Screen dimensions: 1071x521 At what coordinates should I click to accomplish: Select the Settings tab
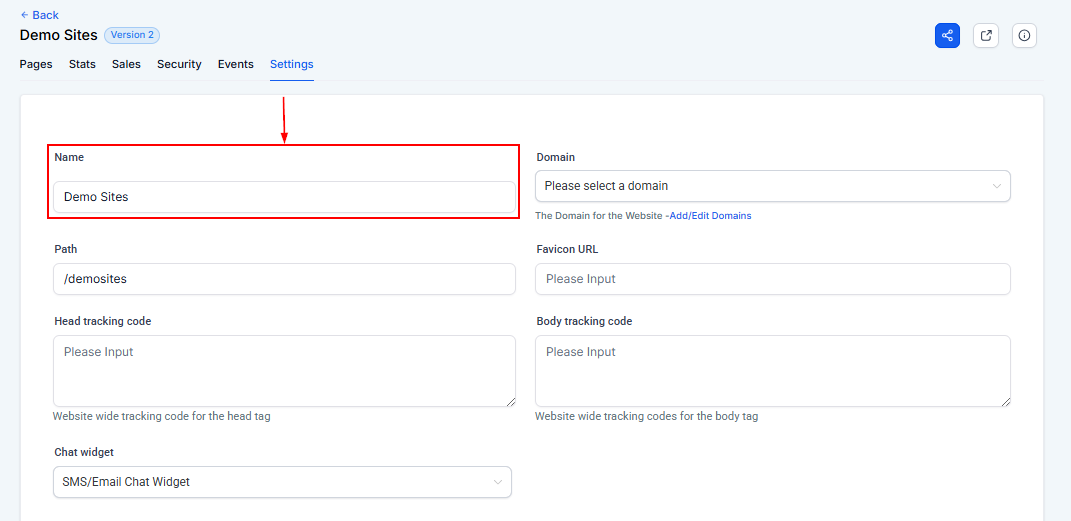[291, 64]
